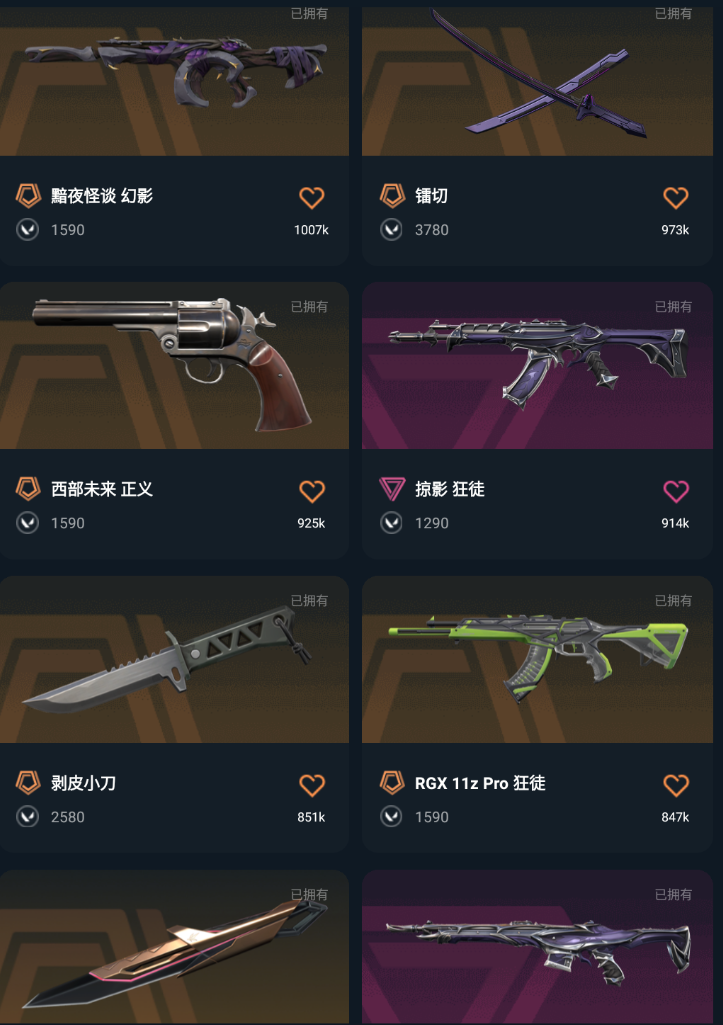This screenshot has width=723, height=1025.
Task: Open the 掠影 狂徒 skin name
Action: (450, 489)
